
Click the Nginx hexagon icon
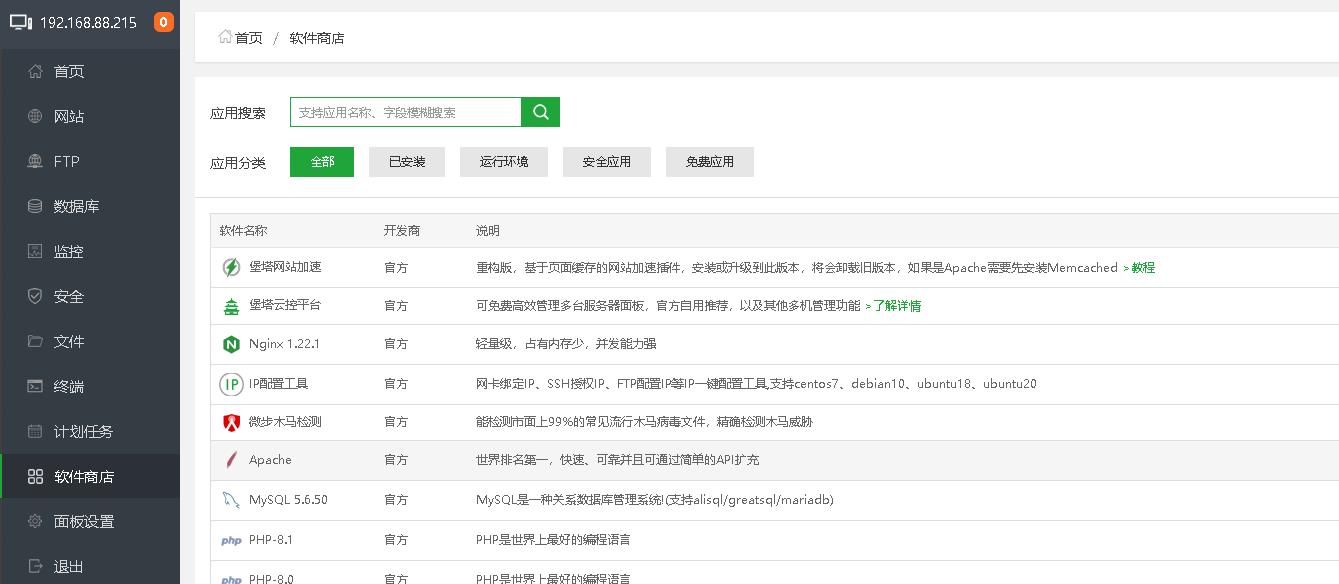click(231, 344)
